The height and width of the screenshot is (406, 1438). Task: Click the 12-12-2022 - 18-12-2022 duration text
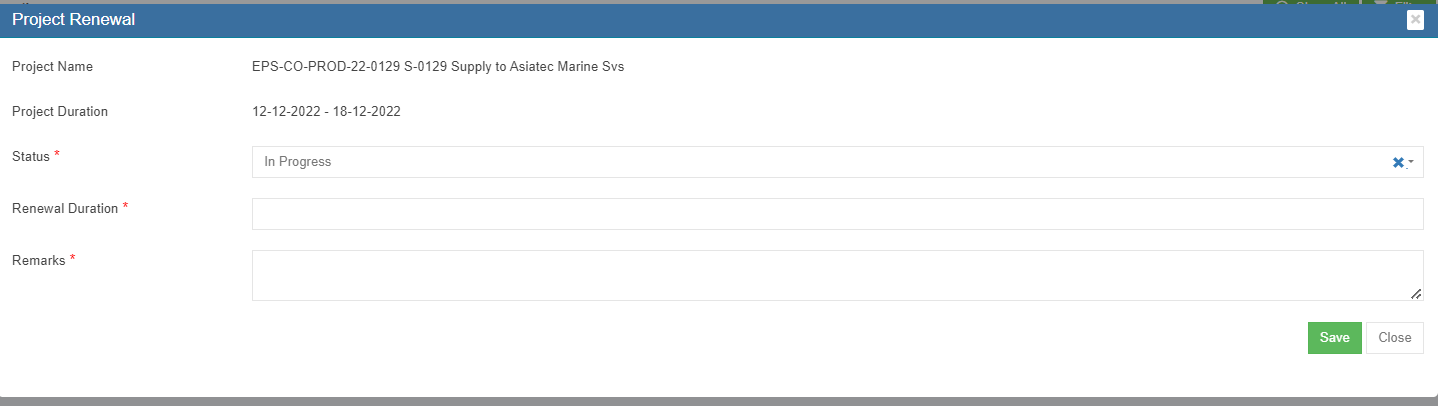[x=326, y=112]
